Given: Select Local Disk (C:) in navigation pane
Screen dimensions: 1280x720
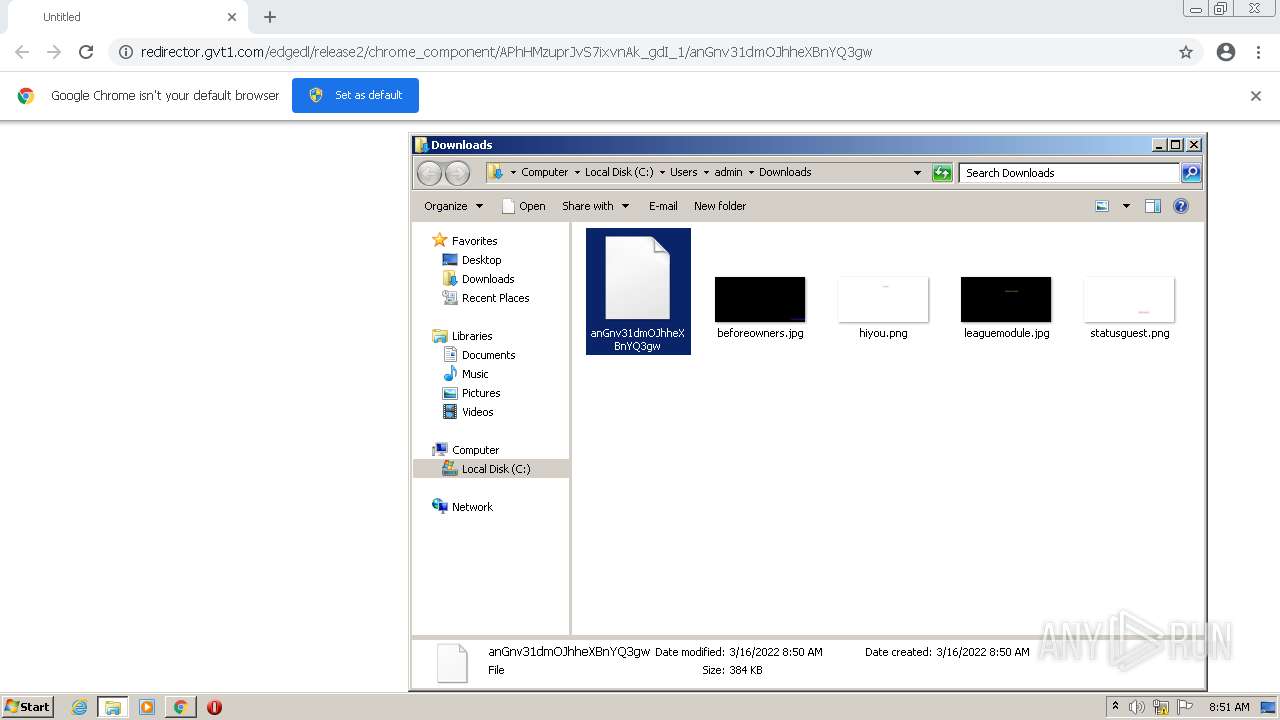Looking at the screenshot, I should pos(491,469).
